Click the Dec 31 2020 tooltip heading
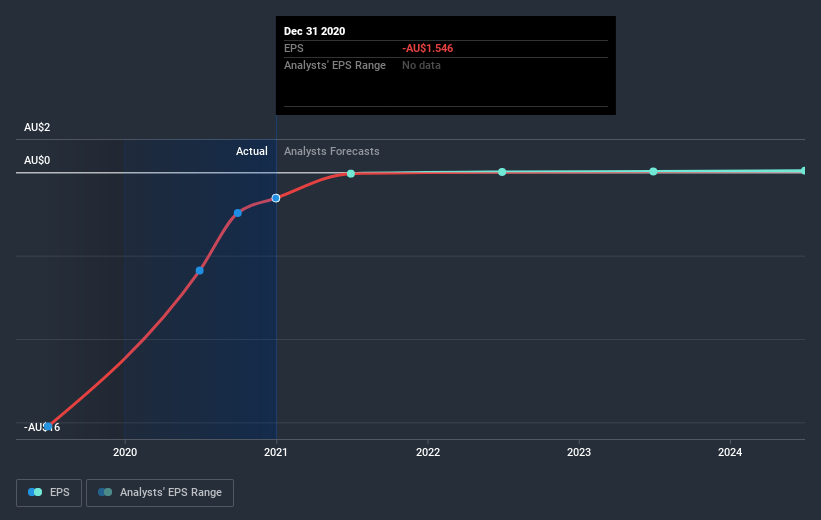 (314, 31)
